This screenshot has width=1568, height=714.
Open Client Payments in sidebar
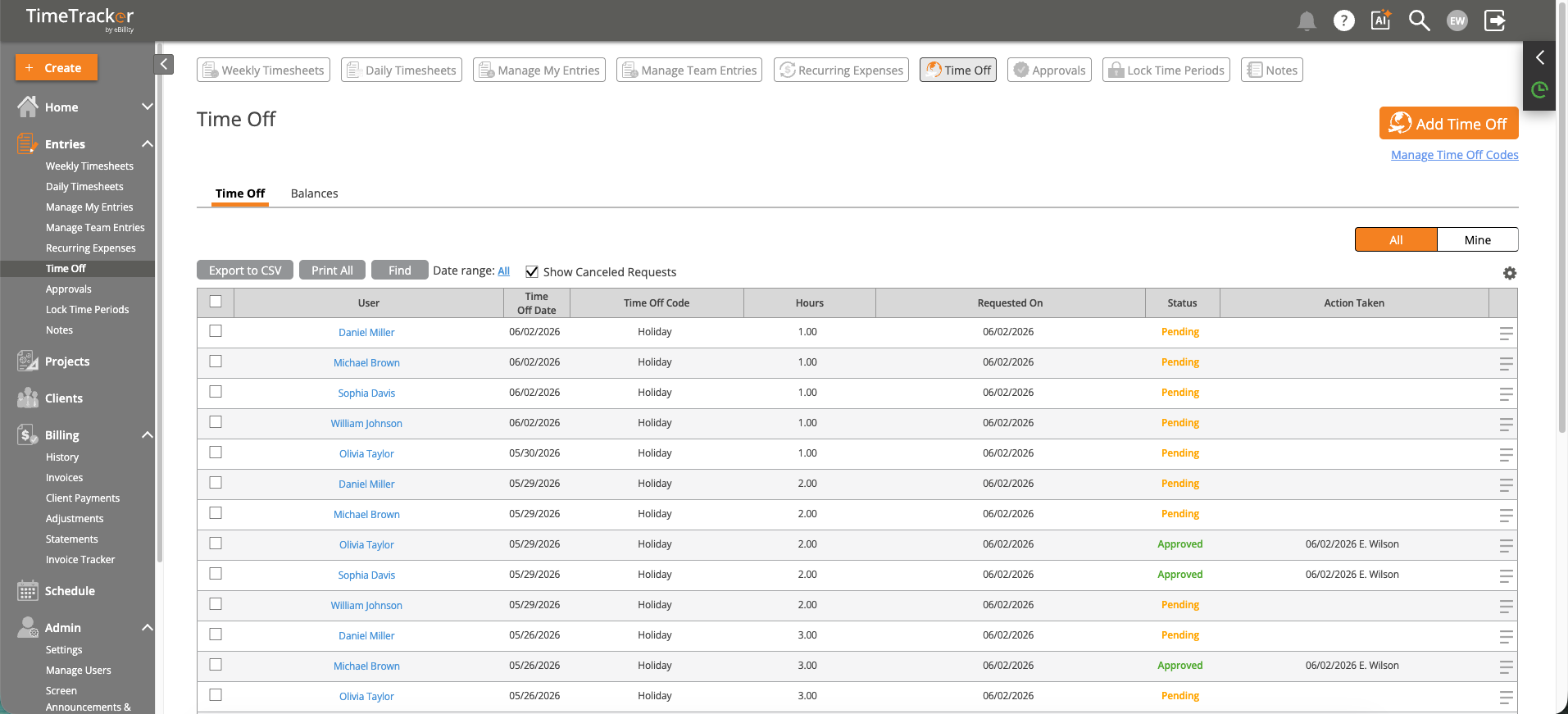click(x=83, y=498)
